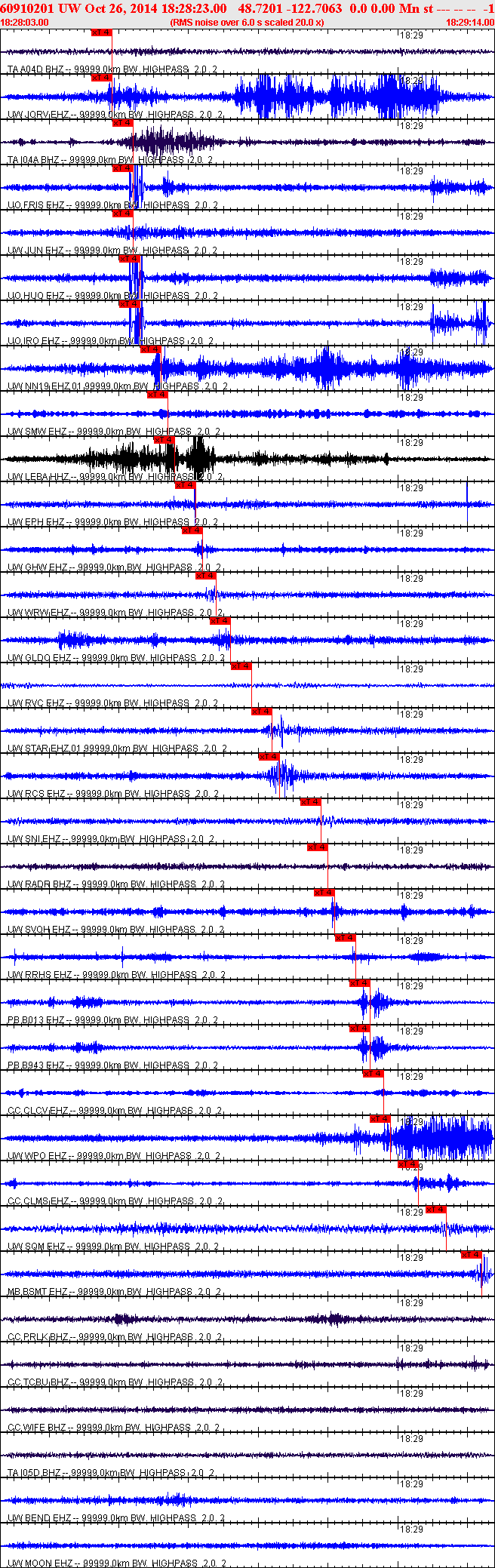This screenshot has width=495, height=1568.
Task: Select the "UW JORV EHZ" station label
Action: 38,115
